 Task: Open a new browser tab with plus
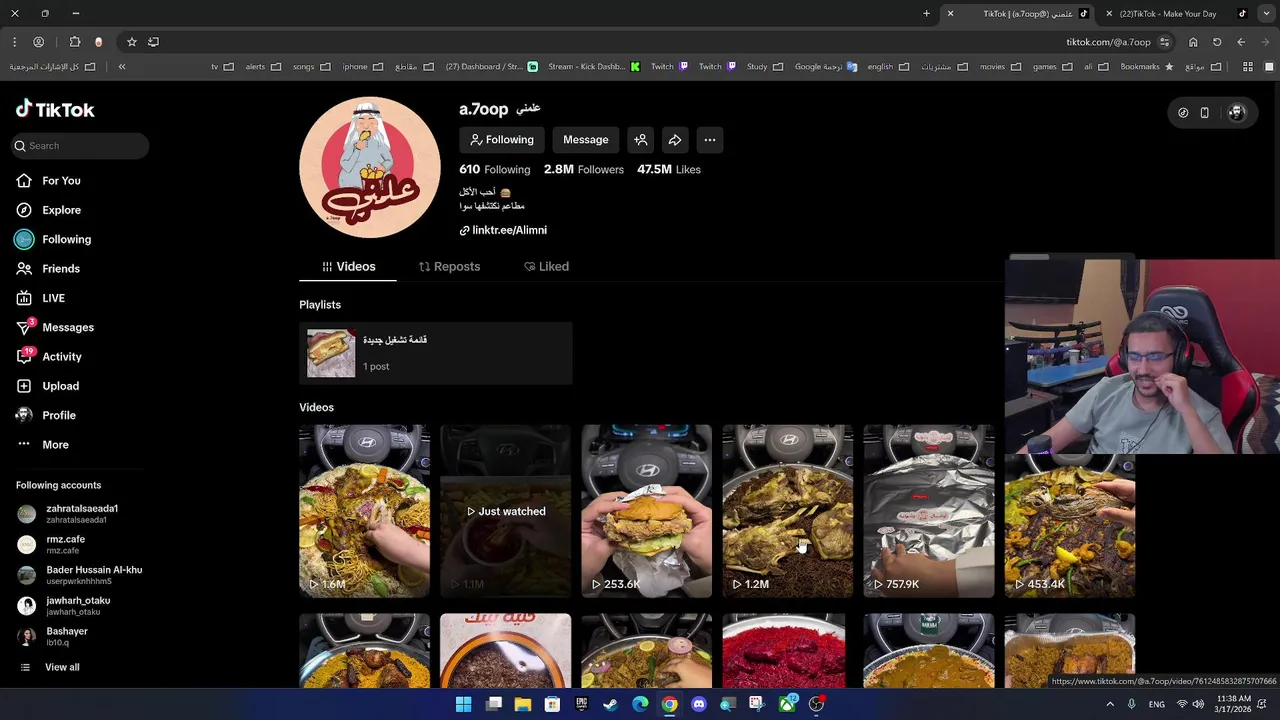click(x=926, y=14)
